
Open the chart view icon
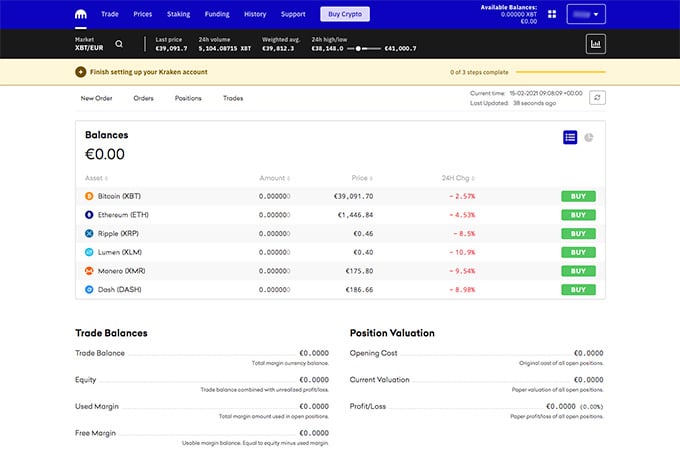[x=595, y=44]
